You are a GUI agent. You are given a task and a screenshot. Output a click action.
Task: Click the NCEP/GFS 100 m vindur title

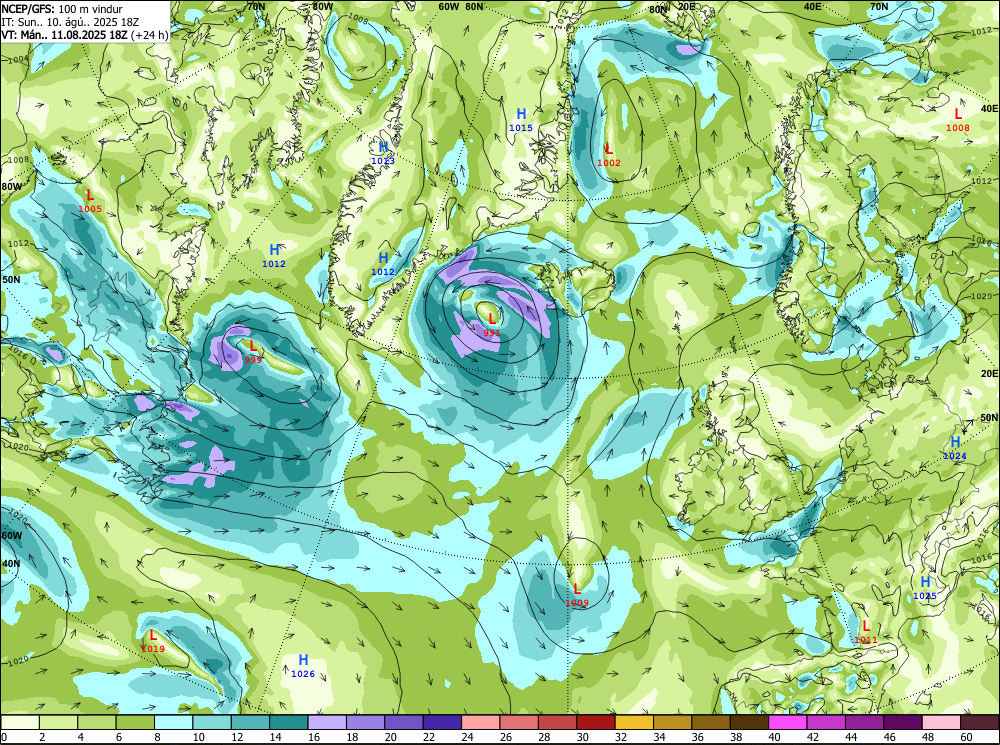tap(62, 9)
